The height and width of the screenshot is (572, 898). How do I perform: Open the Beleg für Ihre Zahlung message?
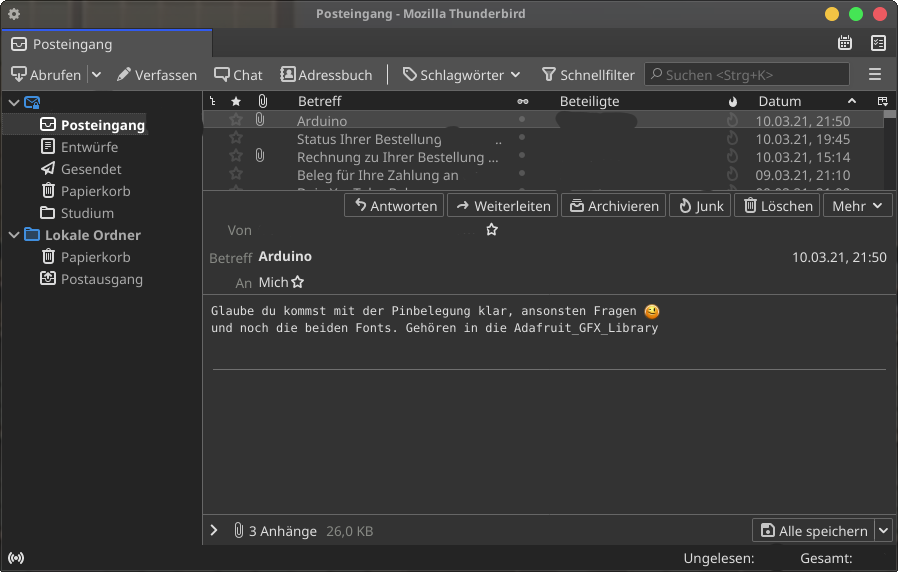tap(377, 175)
